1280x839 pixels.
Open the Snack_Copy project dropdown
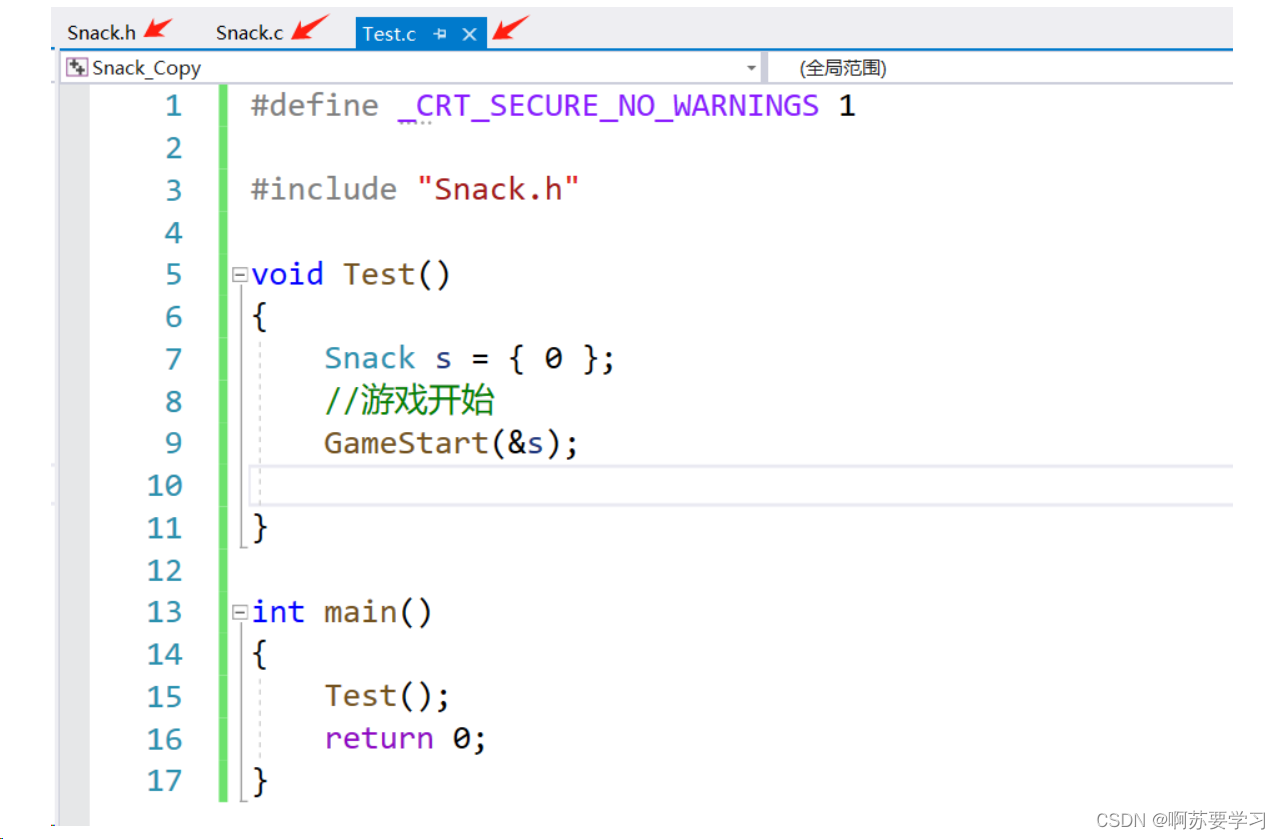coord(751,68)
